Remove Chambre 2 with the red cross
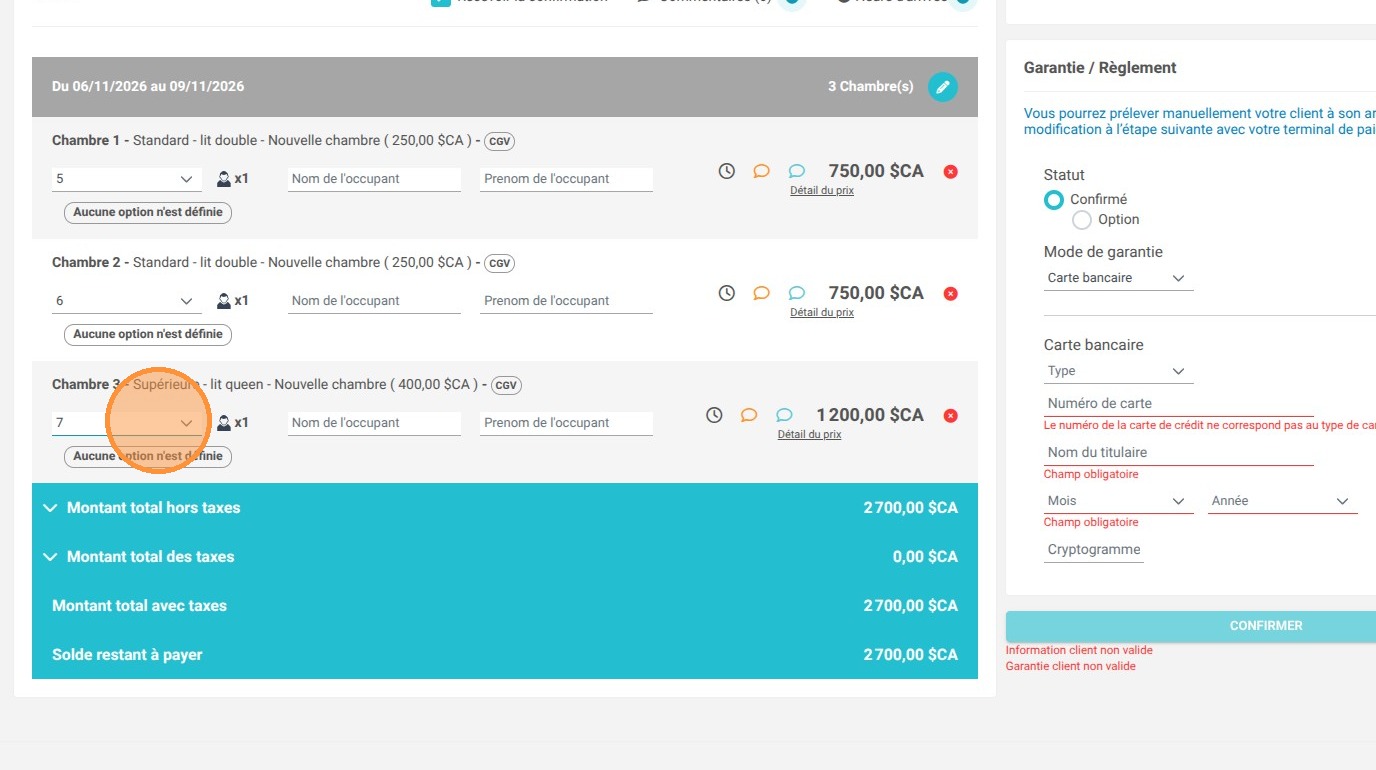This screenshot has height=770, width=1376. (x=951, y=293)
